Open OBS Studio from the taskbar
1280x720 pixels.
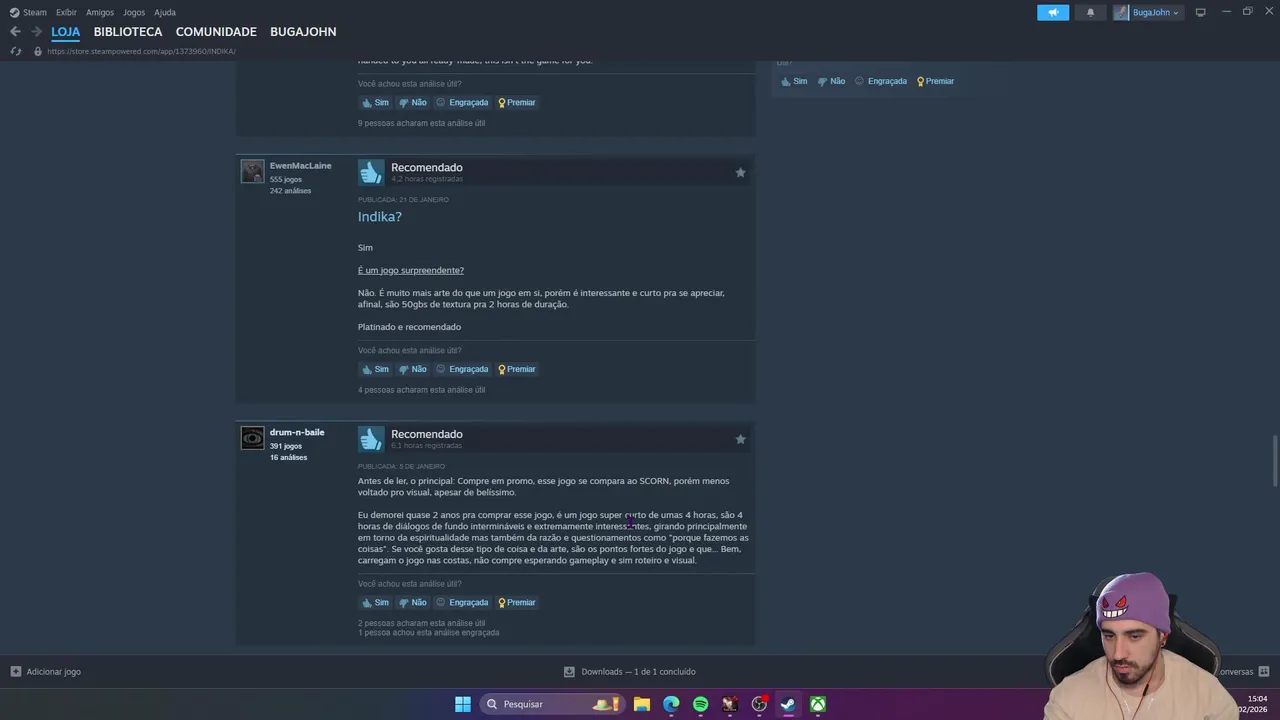[759, 704]
